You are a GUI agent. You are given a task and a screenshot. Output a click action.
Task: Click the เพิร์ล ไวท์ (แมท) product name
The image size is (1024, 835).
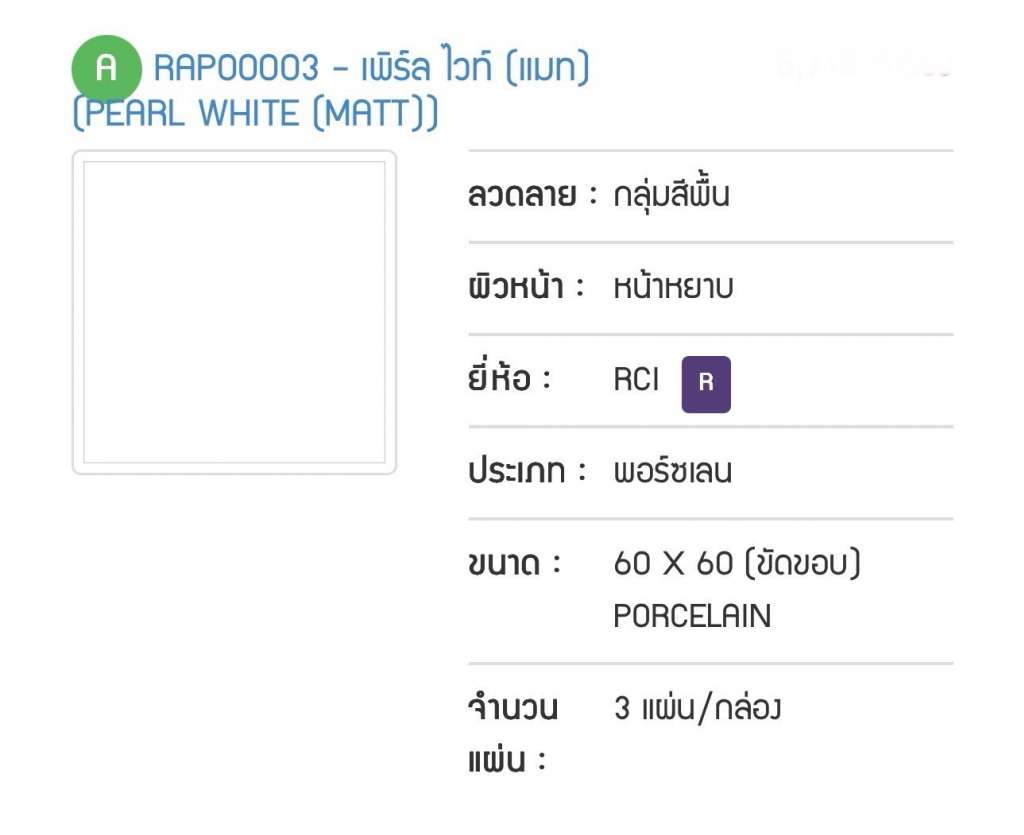[475, 67]
